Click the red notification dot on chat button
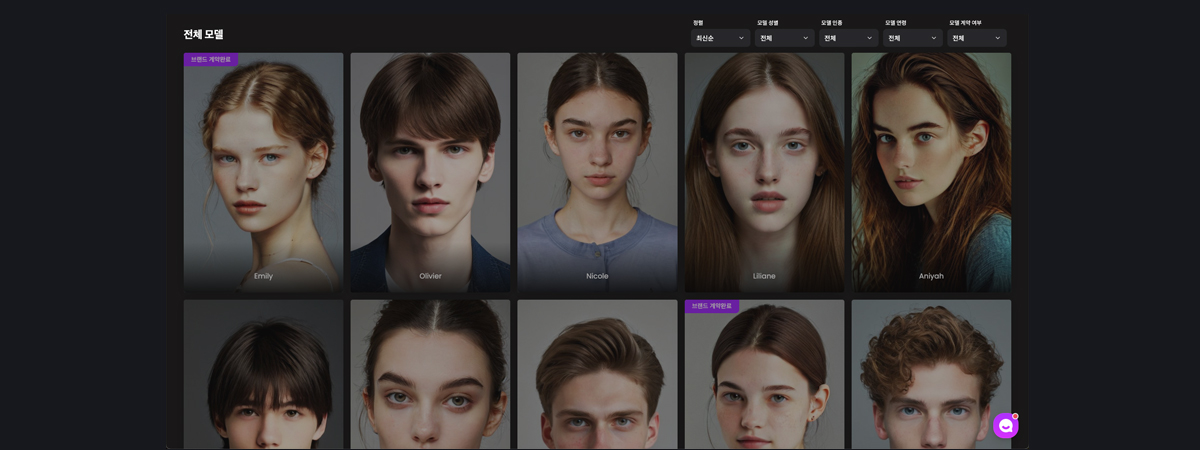Viewport: 1200px width, 450px height. [1015, 416]
